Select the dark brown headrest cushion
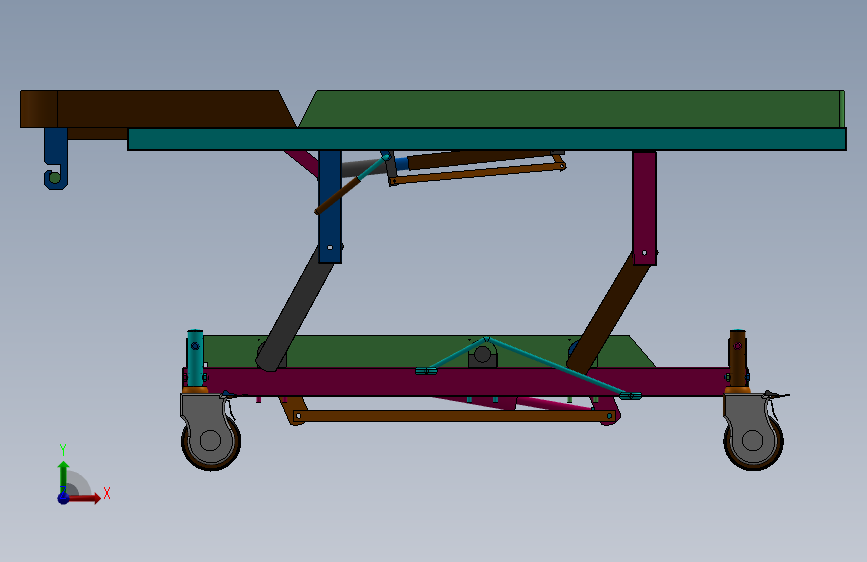Image resolution: width=867 pixels, height=562 pixels. [x=155, y=109]
